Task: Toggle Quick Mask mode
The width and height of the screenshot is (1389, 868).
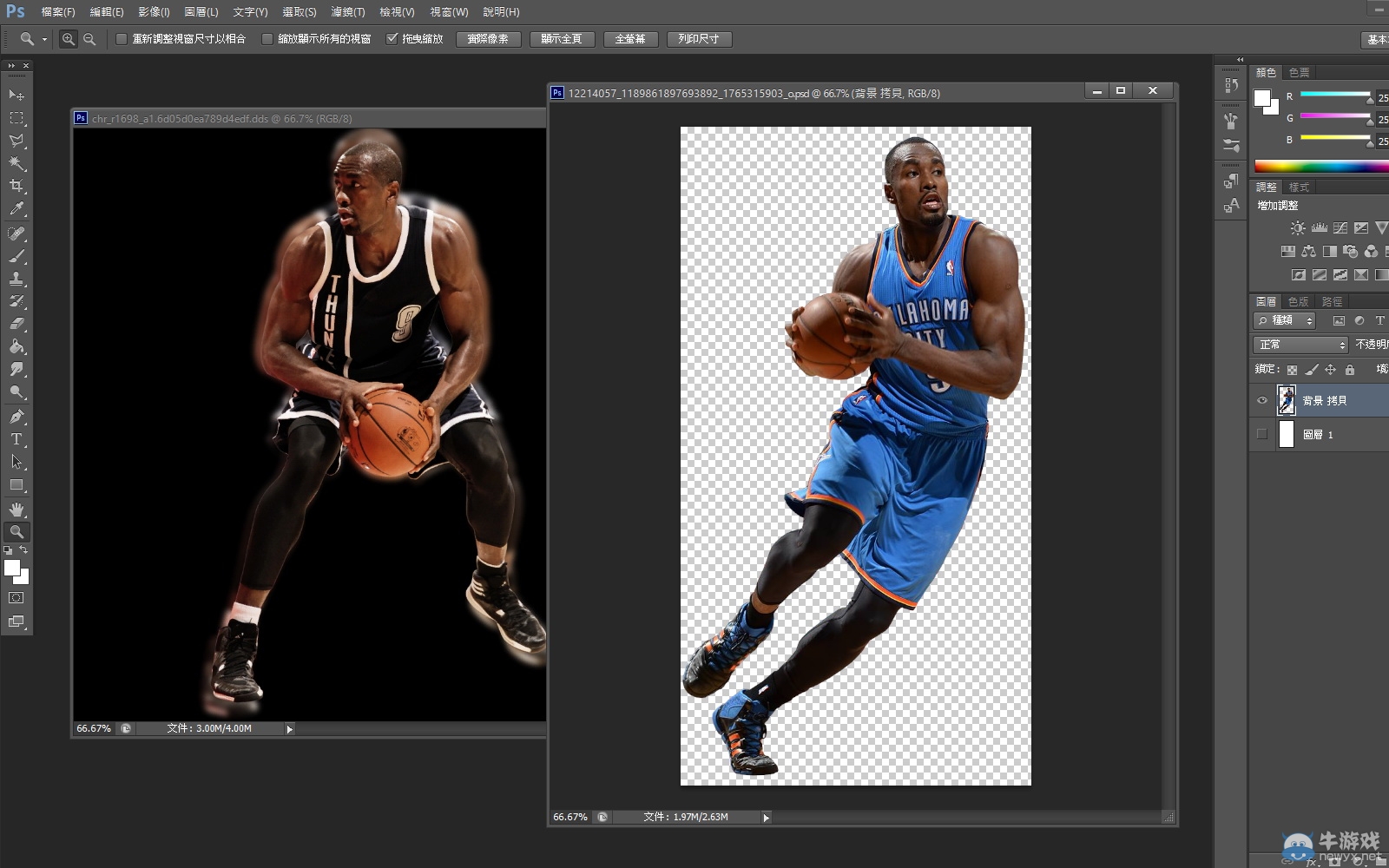Action: (16, 598)
